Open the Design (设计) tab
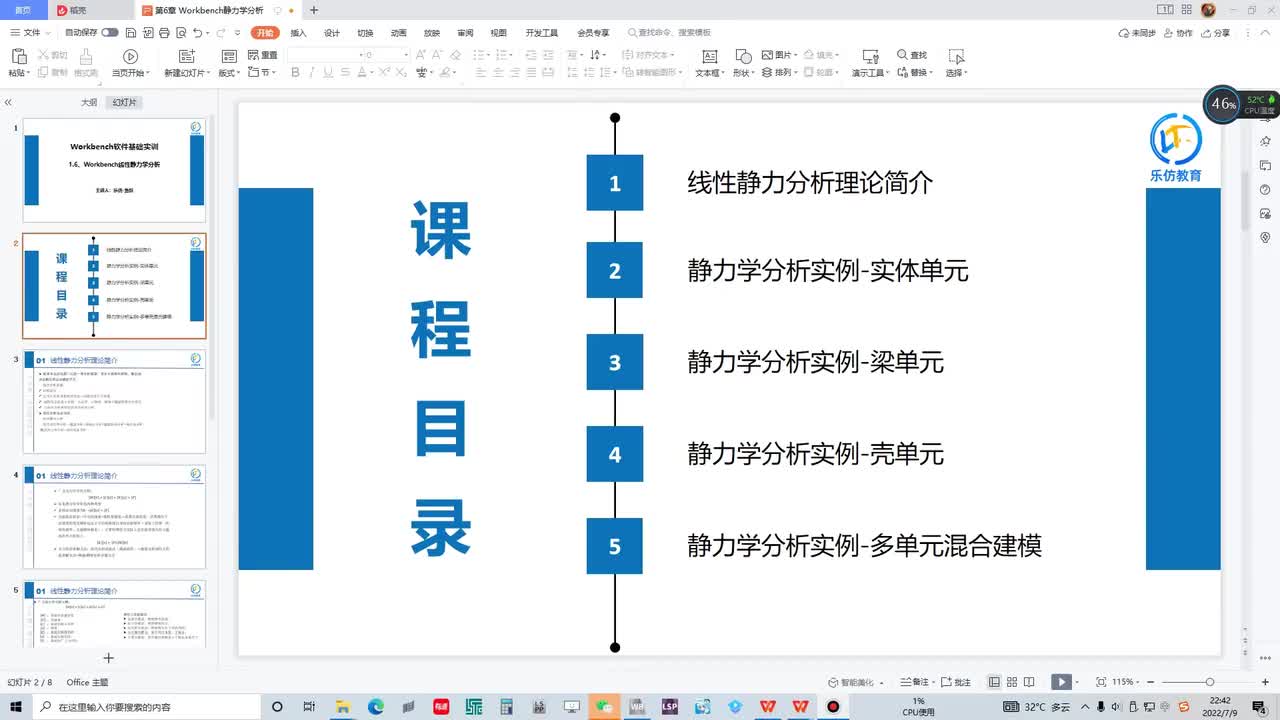 pyautogui.click(x=332, y=33)
